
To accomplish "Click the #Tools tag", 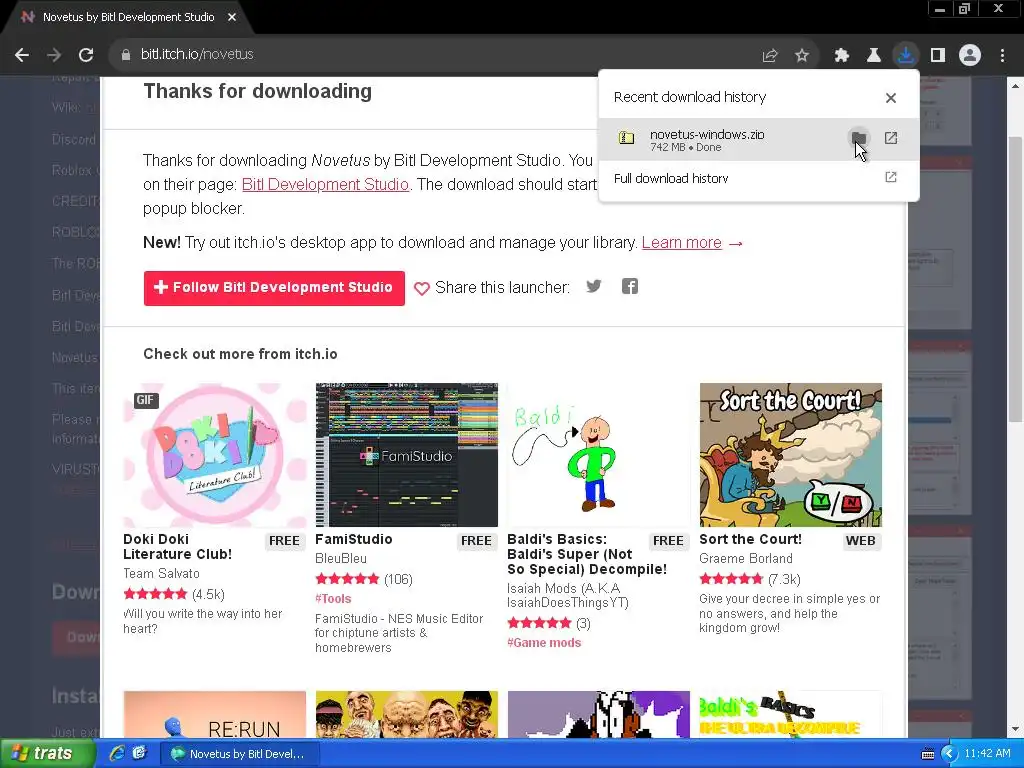I will (x=333, y=599).
